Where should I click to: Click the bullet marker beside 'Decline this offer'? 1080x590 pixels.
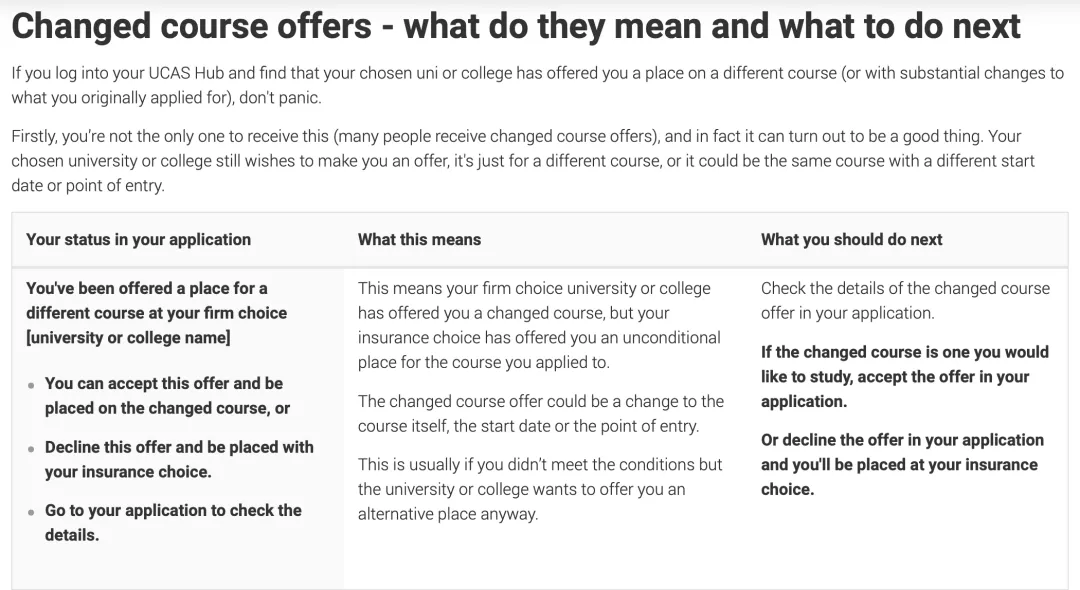click(31, 449)
